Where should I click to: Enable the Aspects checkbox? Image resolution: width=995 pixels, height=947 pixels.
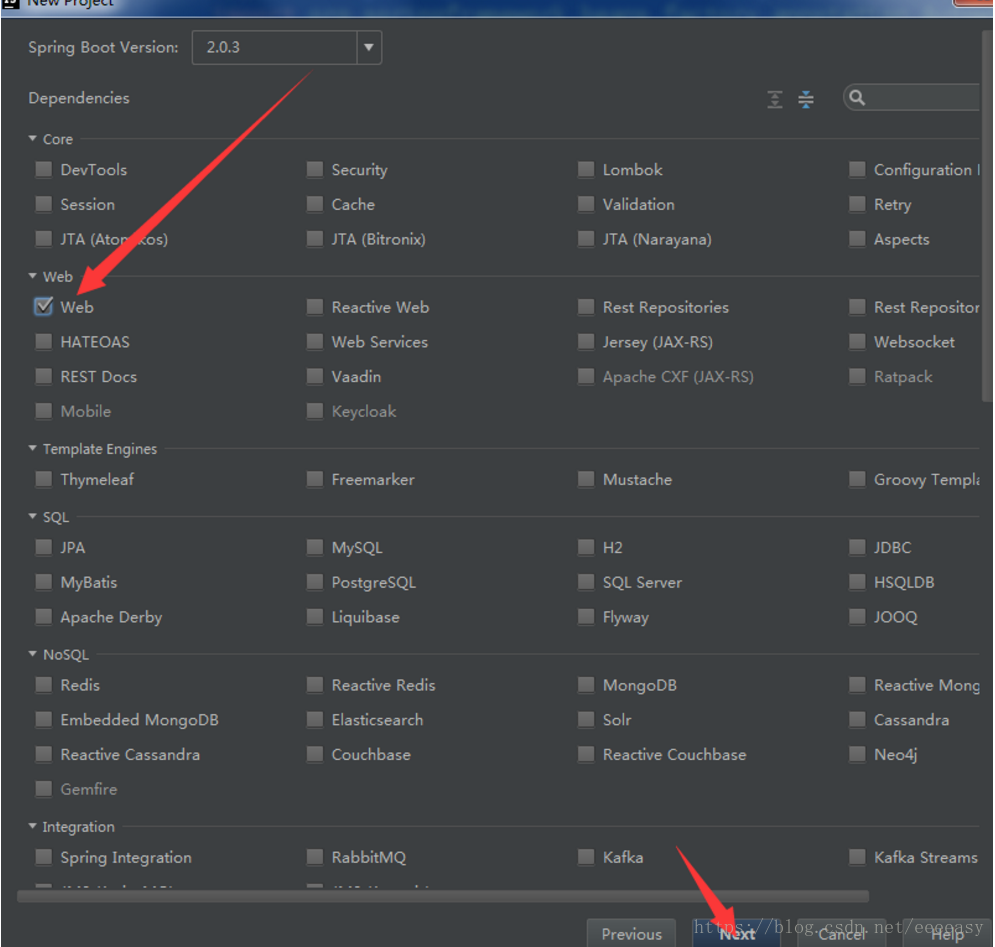point(857,239)
